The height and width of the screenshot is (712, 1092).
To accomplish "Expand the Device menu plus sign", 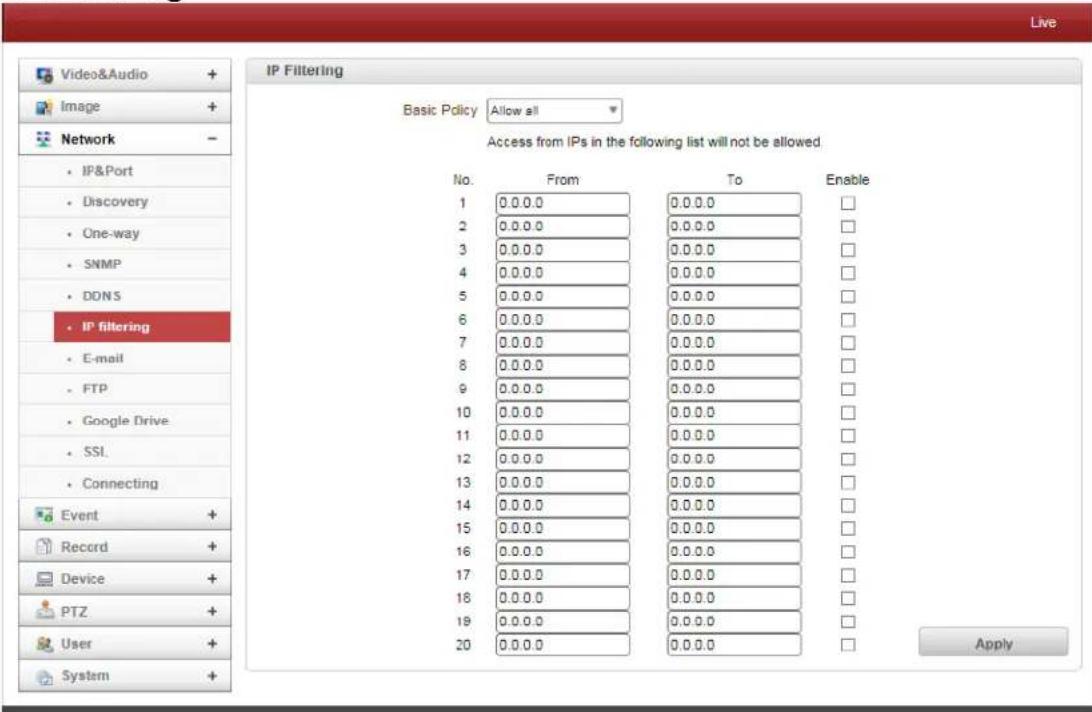I will click(212, 579).
